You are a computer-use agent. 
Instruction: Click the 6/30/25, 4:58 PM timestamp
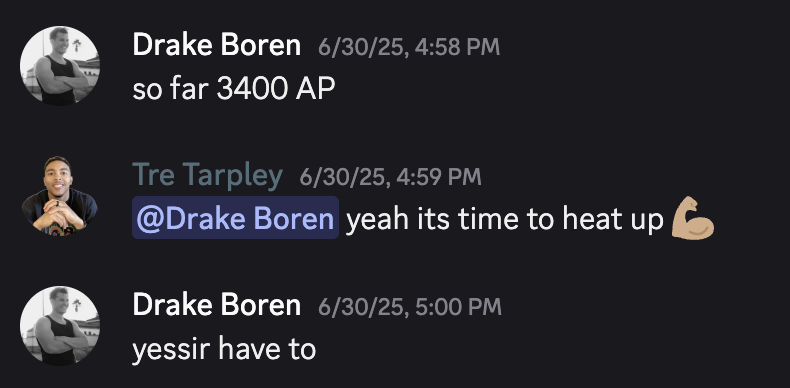pyautogui.click(x=409, y=47)
